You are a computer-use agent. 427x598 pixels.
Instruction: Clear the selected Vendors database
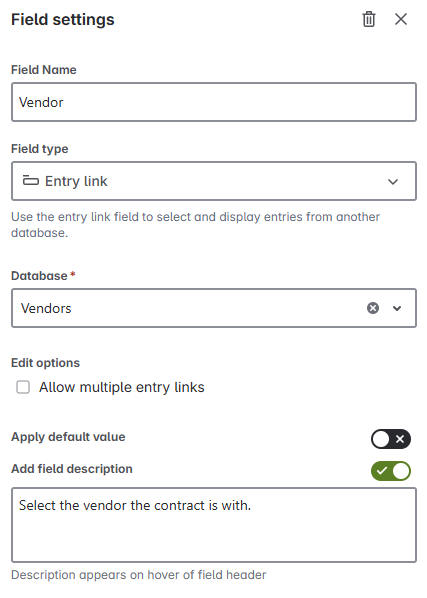(x=373, y=308)
